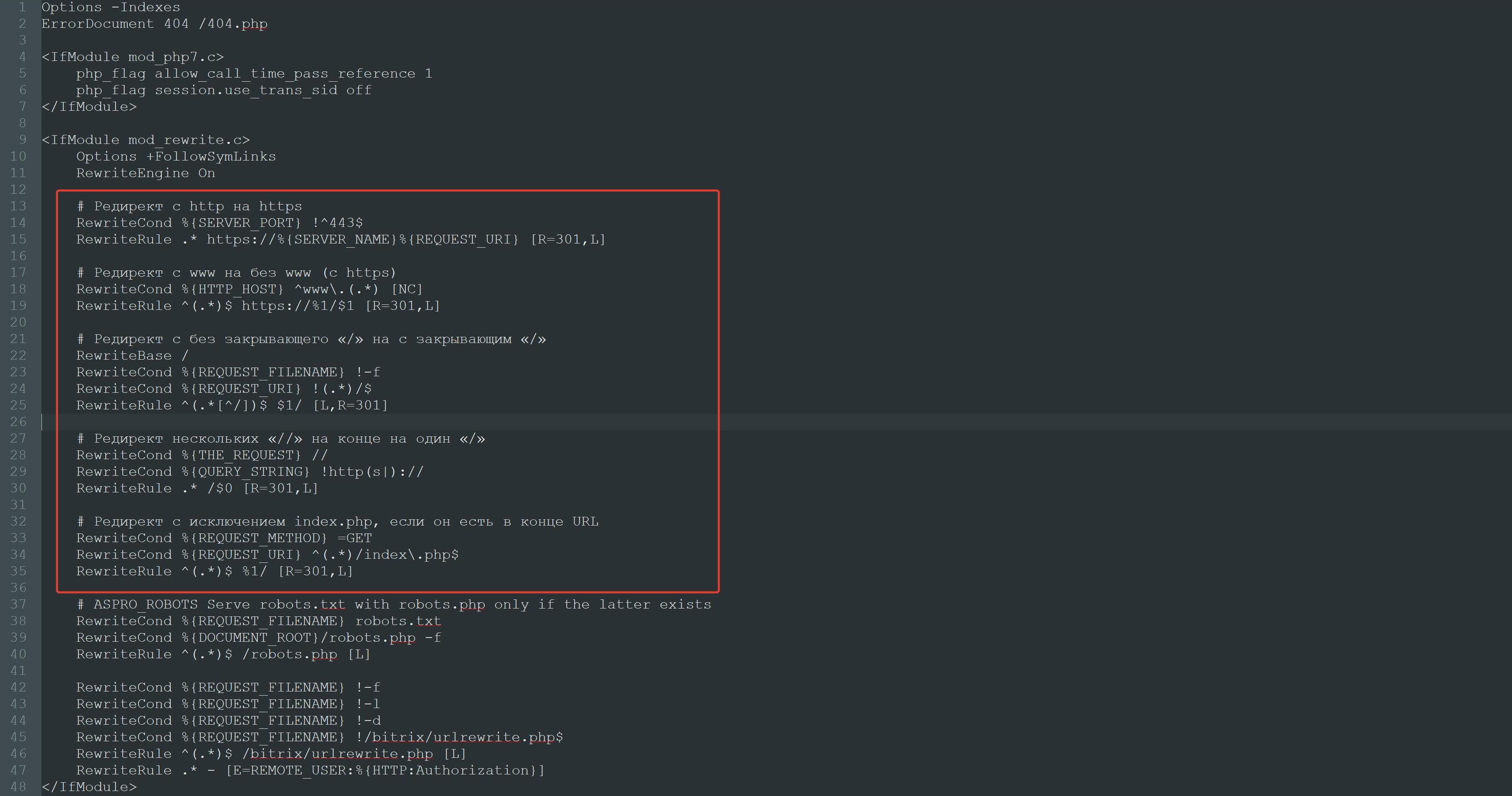The height and width of the screenshot is (796, 1512).
Task: Click the "session.use_trans_sid off" line
Action: pyautogui.click(x=223, y=90)
